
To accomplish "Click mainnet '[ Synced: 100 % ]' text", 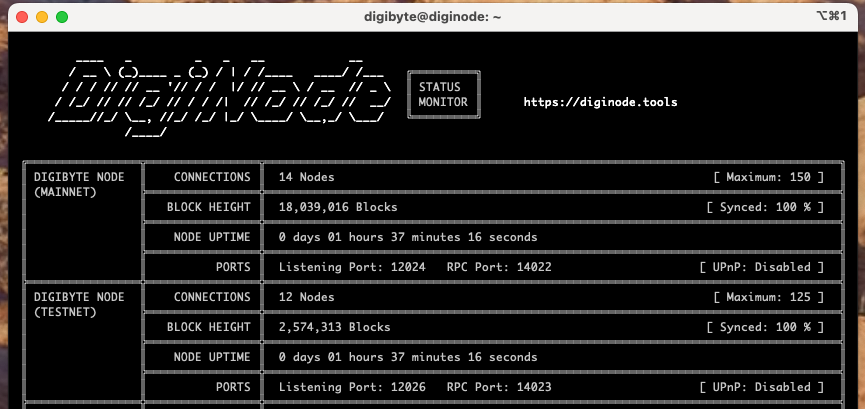I will pos(765,207).
